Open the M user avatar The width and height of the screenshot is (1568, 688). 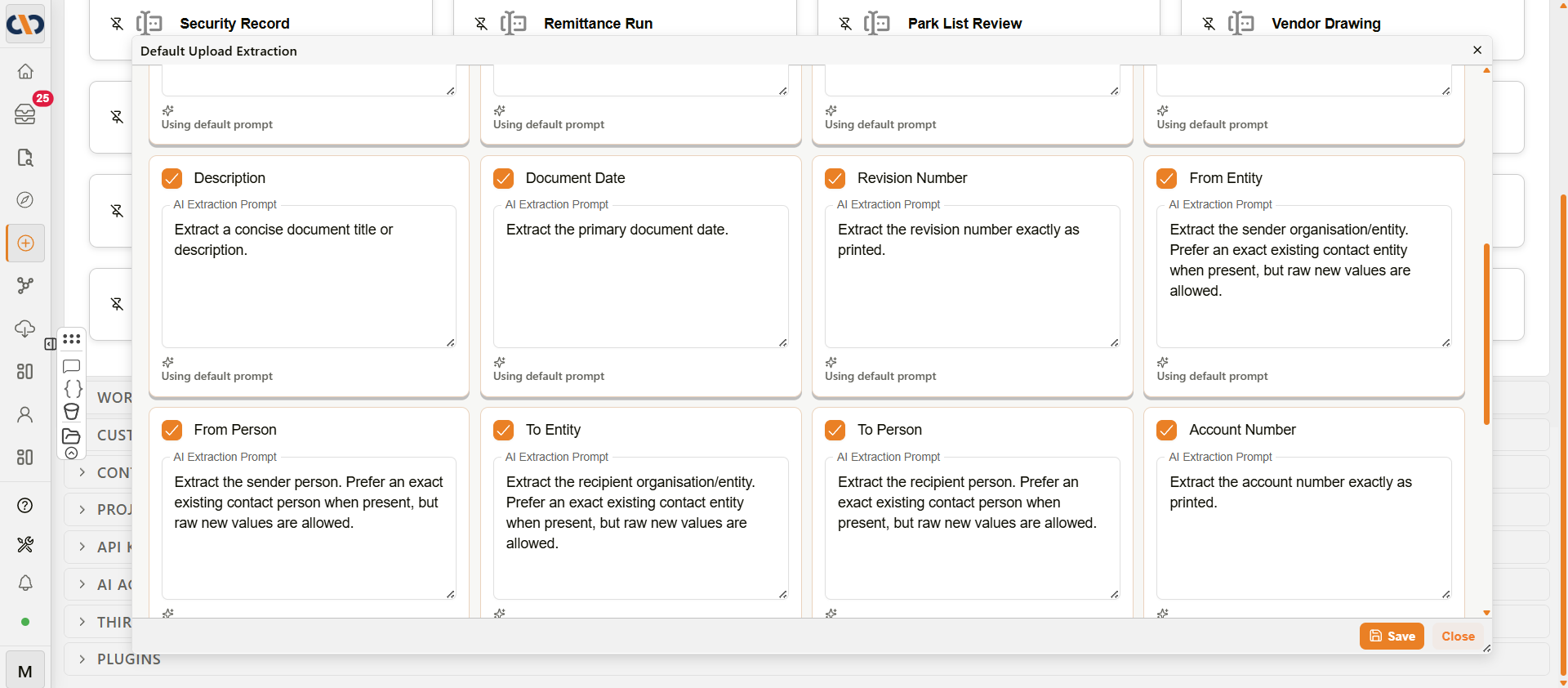[25, 671]
